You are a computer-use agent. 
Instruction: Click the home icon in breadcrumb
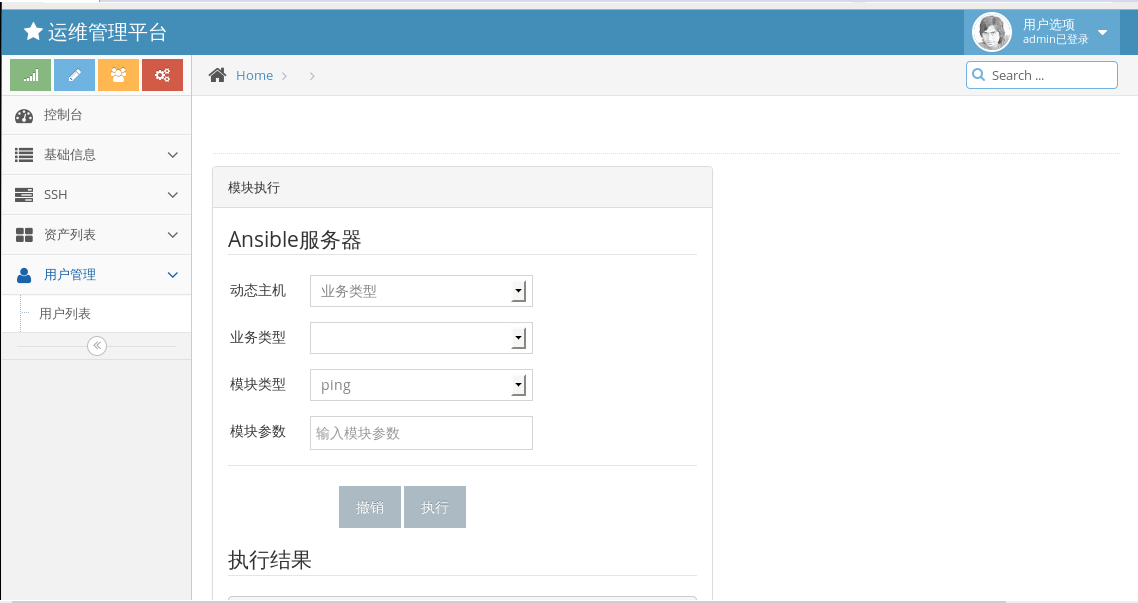pyautogui.click(x=217, y=75)
